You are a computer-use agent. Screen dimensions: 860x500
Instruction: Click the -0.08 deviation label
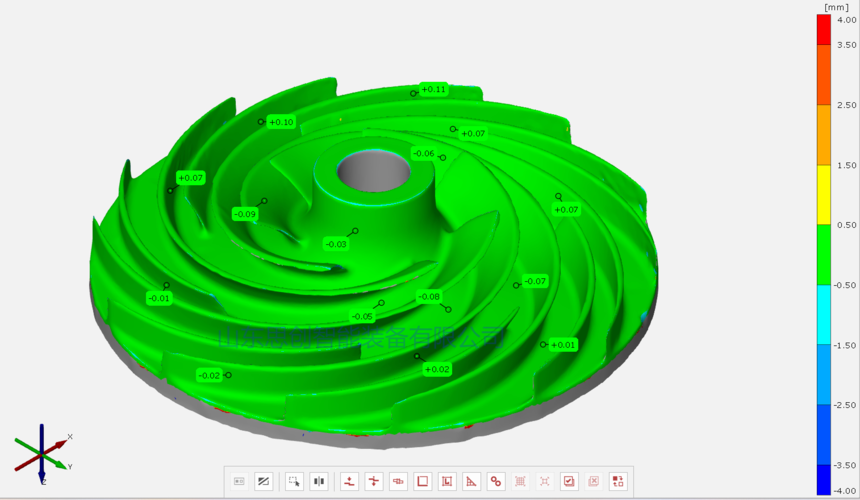(x=429, y=297)
